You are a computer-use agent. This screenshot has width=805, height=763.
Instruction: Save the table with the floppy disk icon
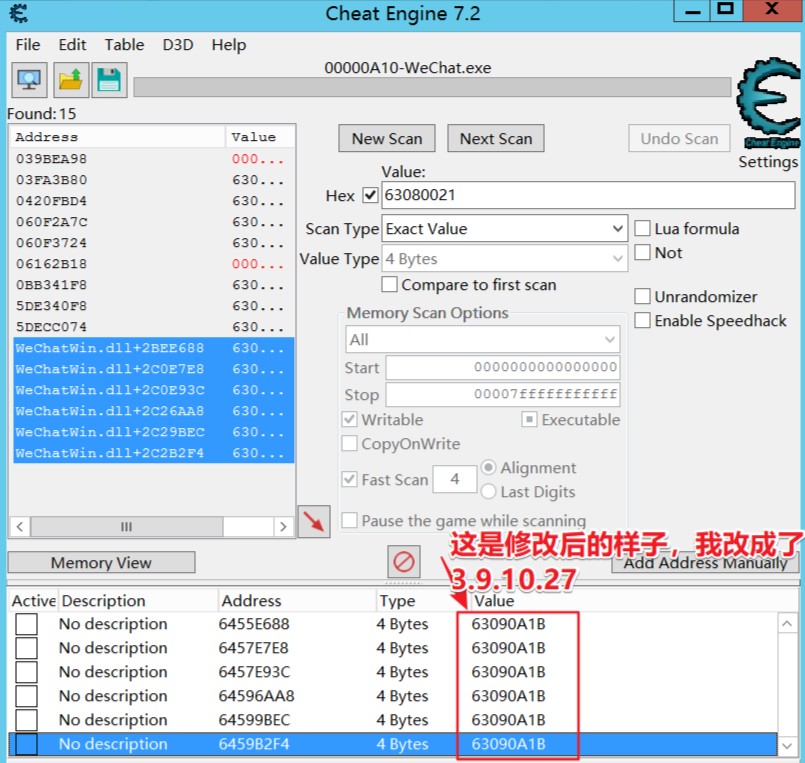tap(109, 79)
